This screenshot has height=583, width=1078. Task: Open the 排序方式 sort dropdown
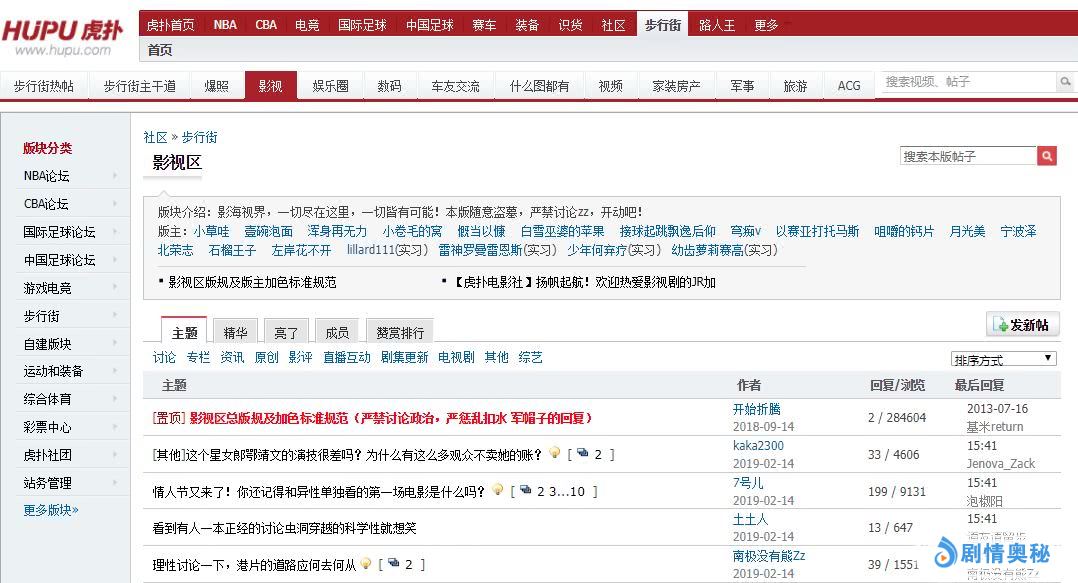tap(1003, 359)
